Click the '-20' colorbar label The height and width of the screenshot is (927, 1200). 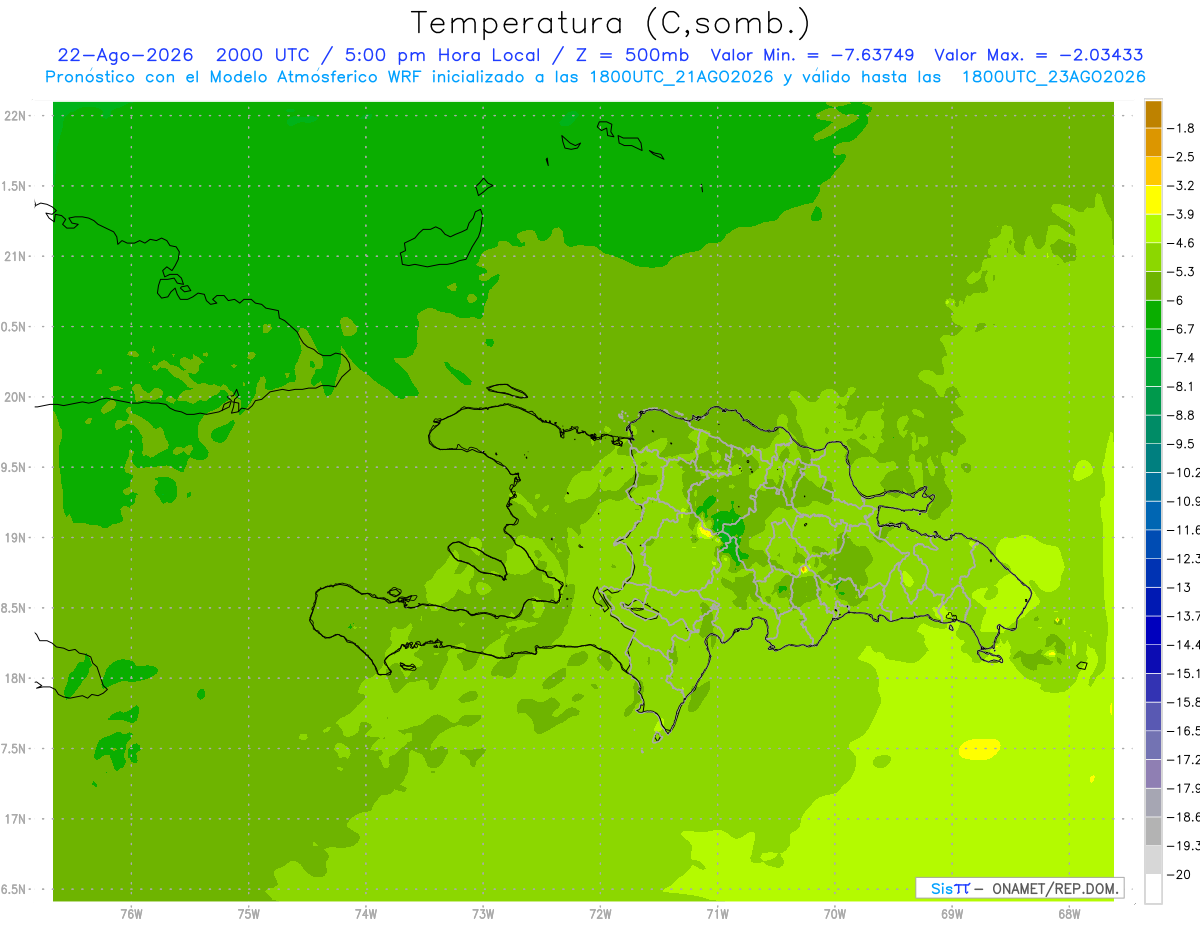(1179, 874)
